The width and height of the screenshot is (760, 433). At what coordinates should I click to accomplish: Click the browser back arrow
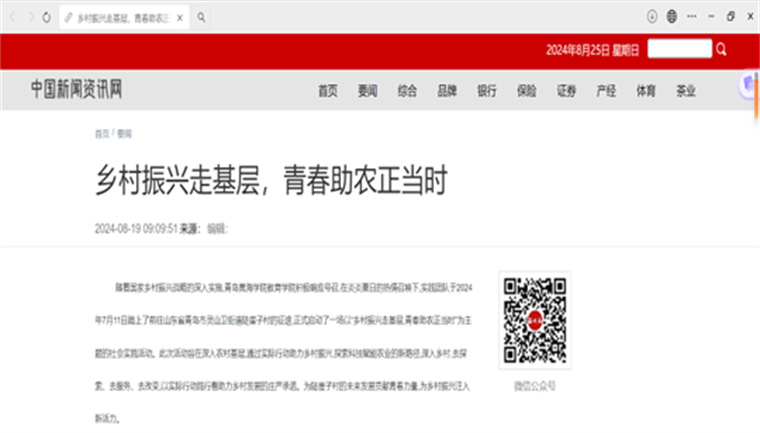coord(13,17)
